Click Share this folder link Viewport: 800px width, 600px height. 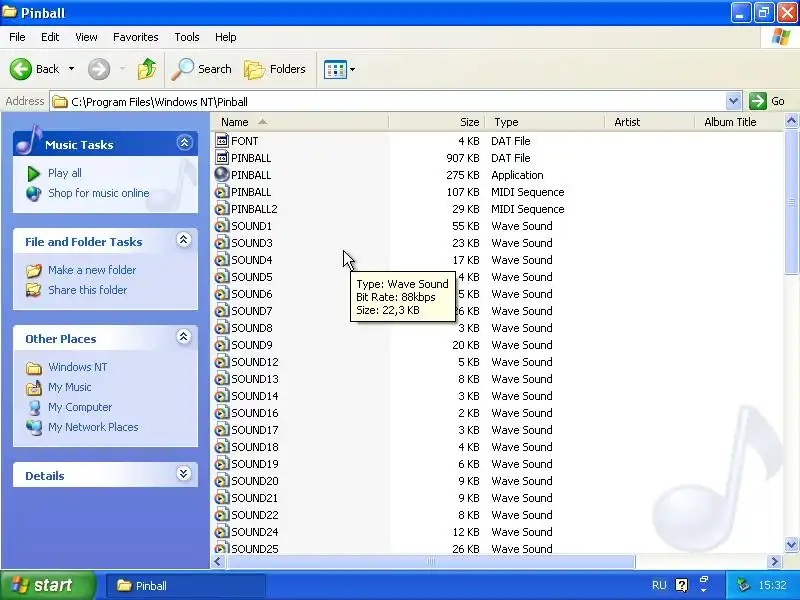tap(87, 290)
